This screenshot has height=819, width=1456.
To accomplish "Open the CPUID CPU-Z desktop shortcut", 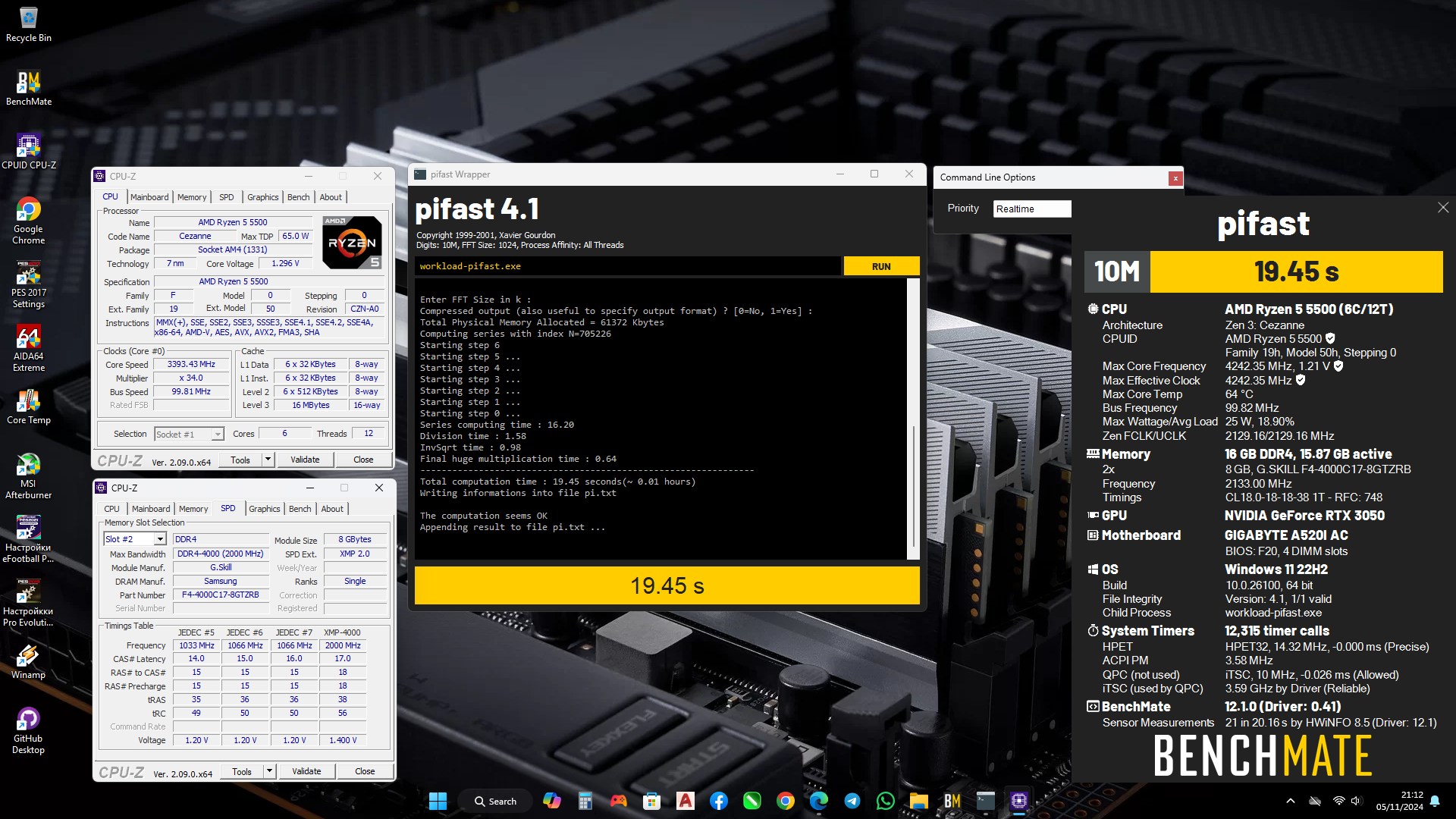I will coord(28,151).
